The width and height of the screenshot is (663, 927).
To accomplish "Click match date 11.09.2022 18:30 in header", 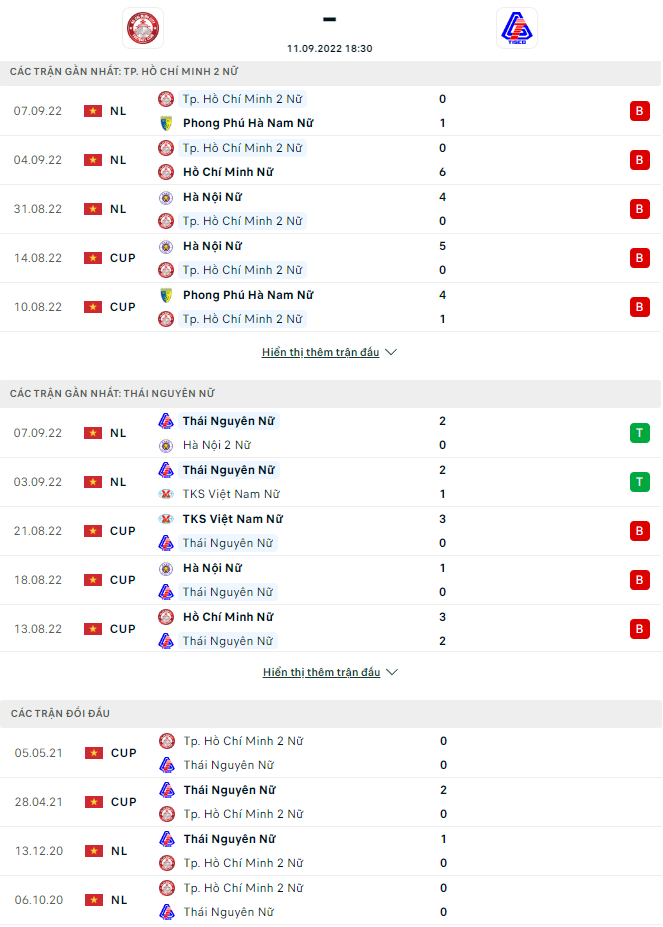I will [x=330, y=48].
